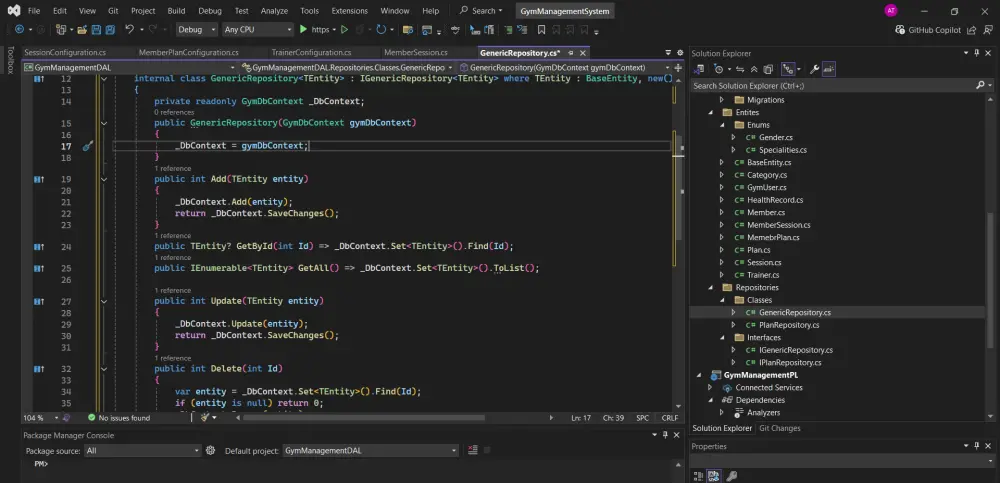Select the GymManagementPL project node
This screenshot has height=483, width=1000.
(760, 375)
